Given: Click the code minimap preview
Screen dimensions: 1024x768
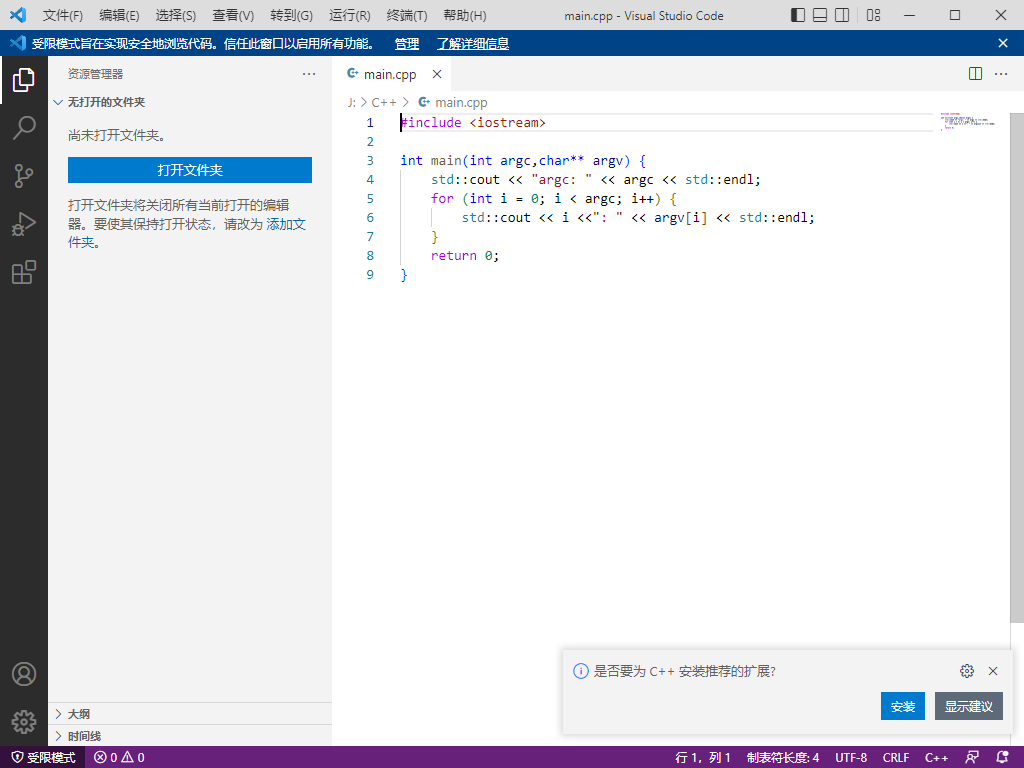Looking at the screenshot, I should (966, 122).
